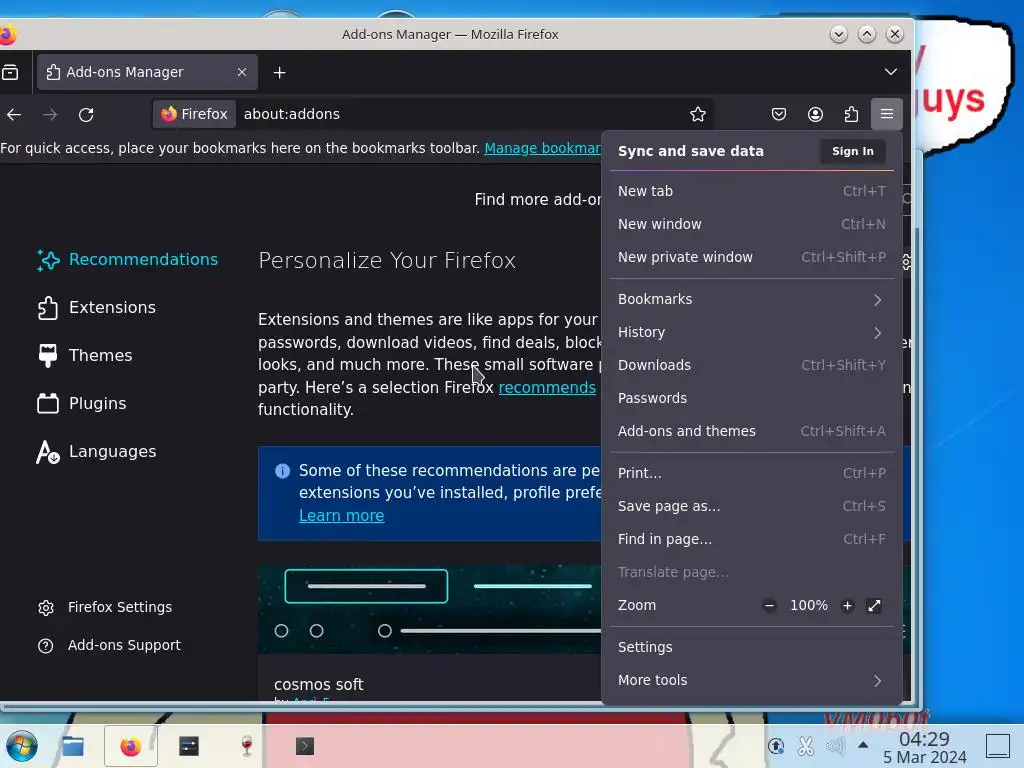Open the Firefox hamburger application menu
This screenshot has height=768, width=1024.
pos(886,114)
